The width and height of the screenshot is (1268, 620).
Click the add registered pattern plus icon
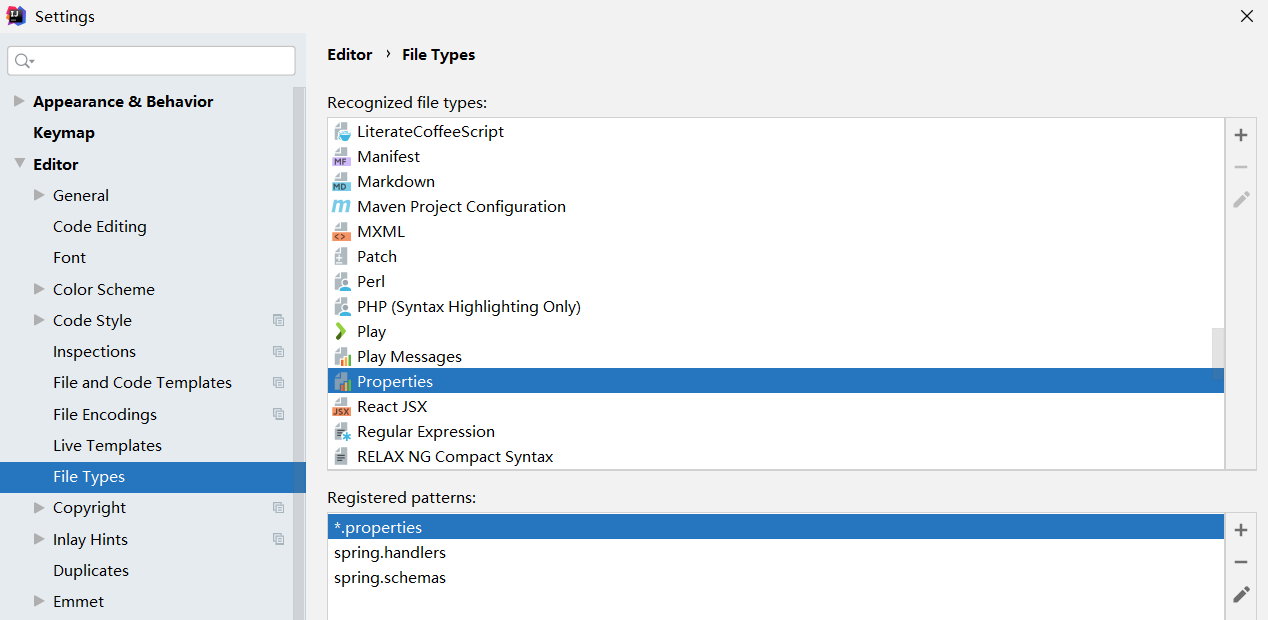click(x=1241, y=530)
